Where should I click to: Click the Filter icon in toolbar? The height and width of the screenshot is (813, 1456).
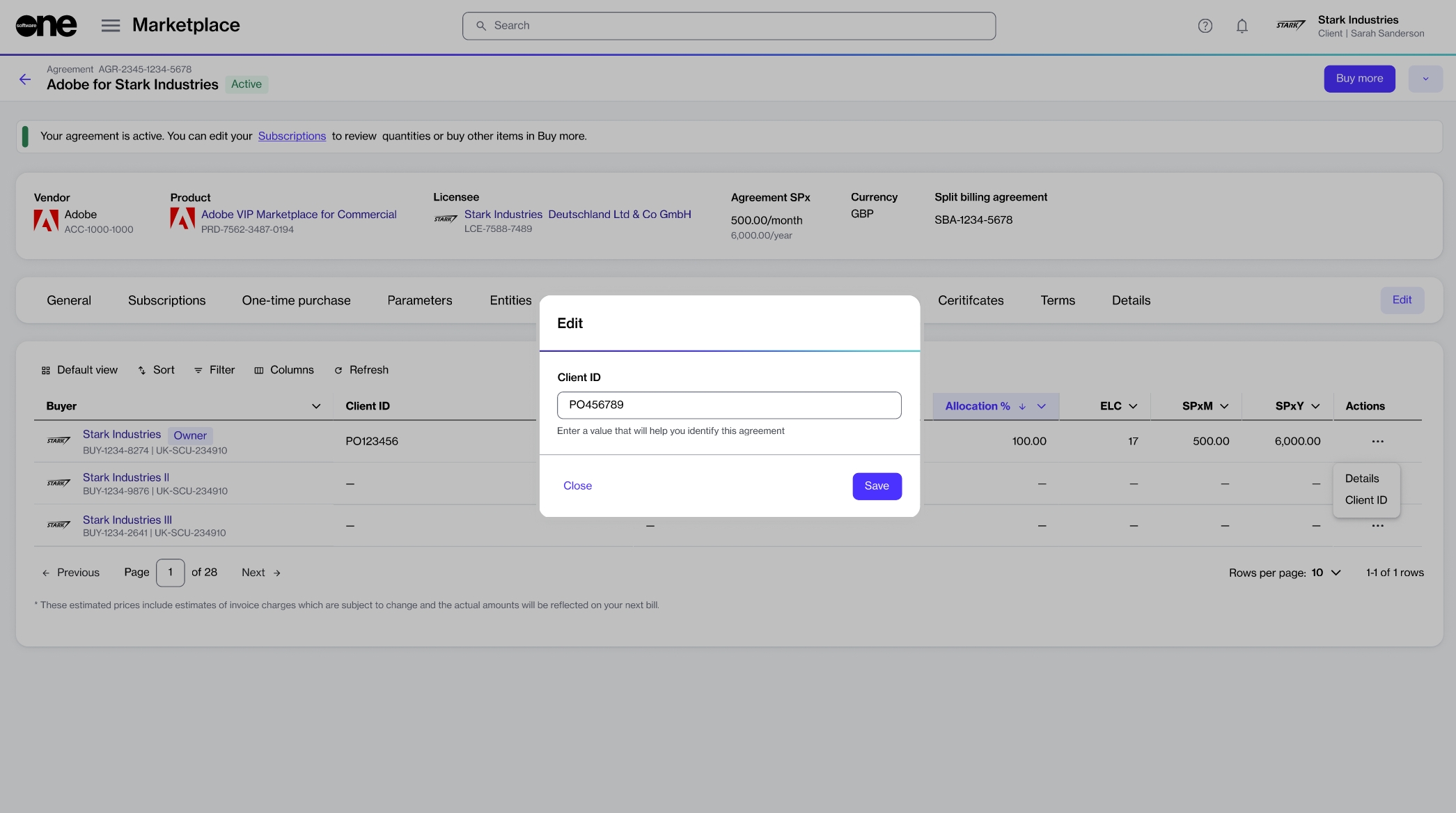[198, 371]
